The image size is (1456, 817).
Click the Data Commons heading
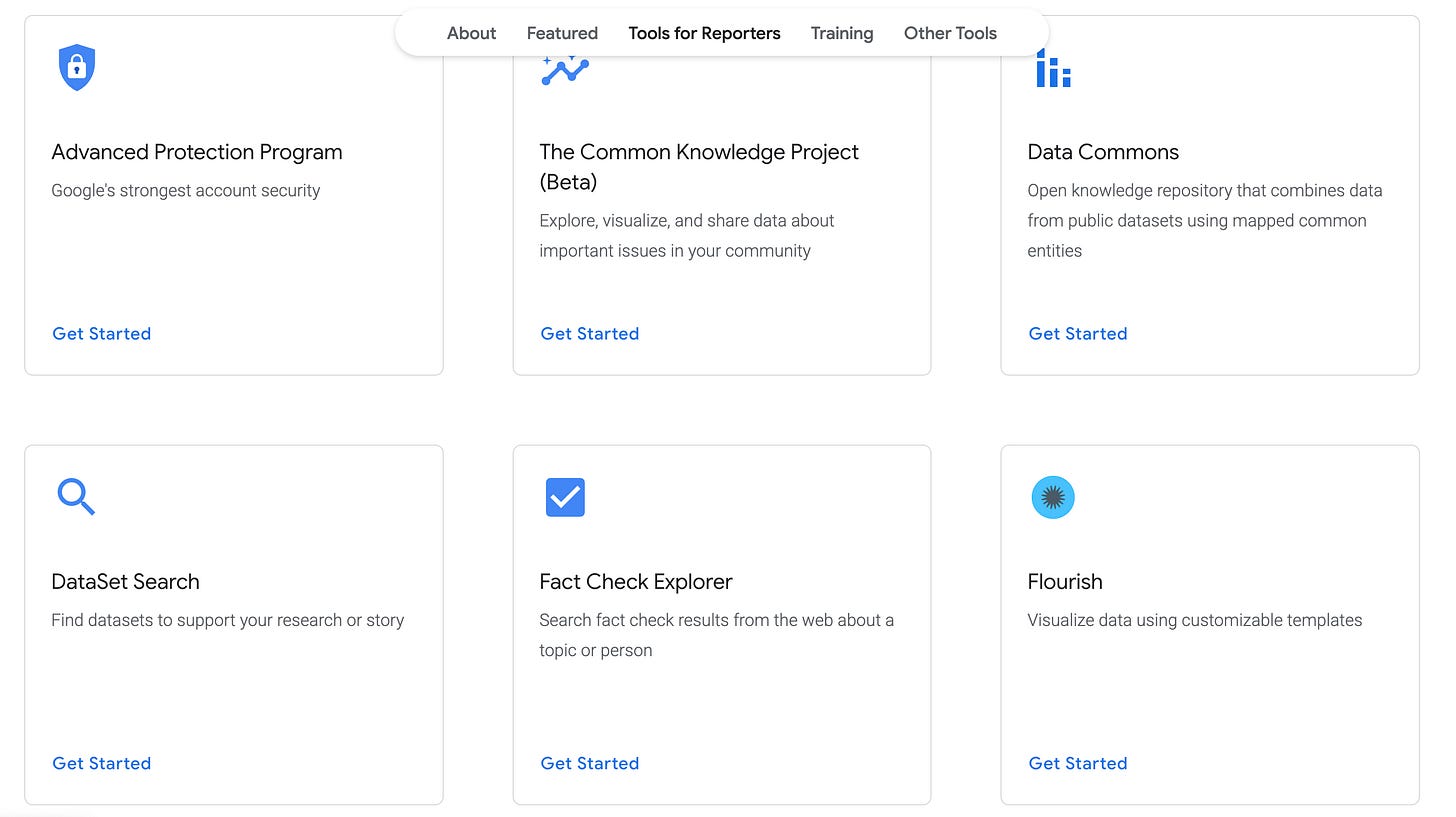(x=1103, y=152)
